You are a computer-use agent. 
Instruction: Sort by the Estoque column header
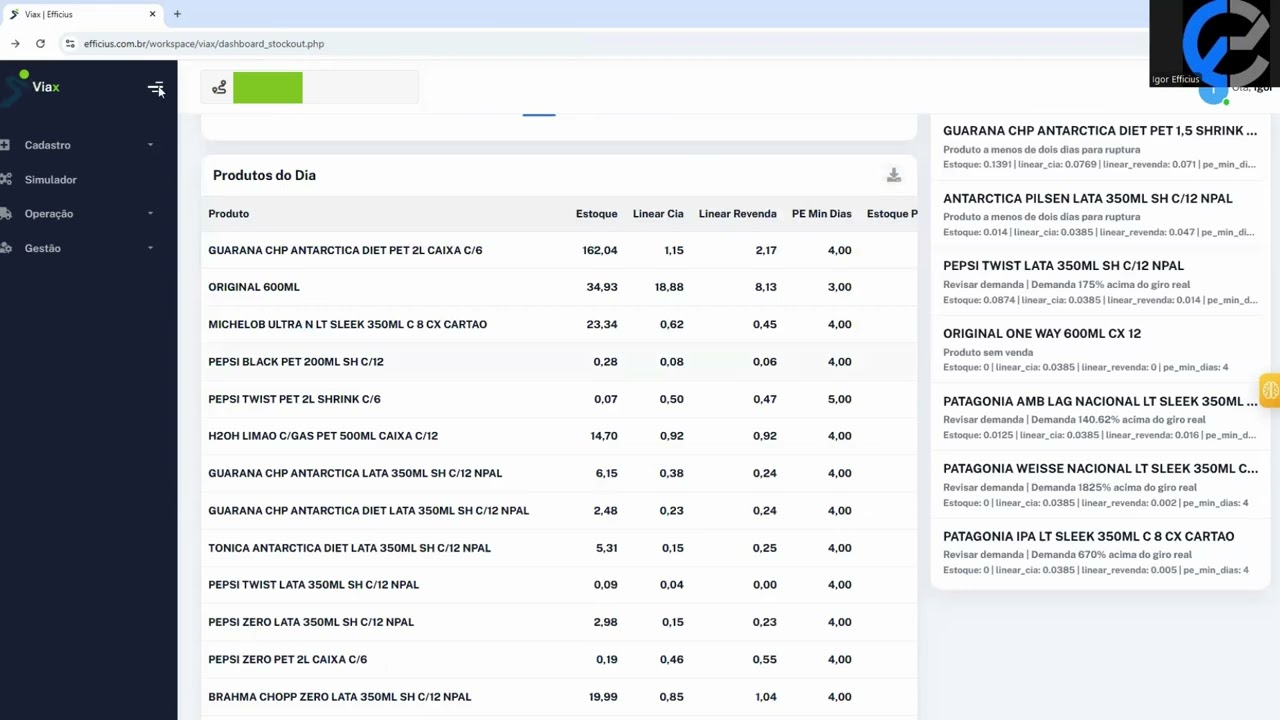click(597, 214)
